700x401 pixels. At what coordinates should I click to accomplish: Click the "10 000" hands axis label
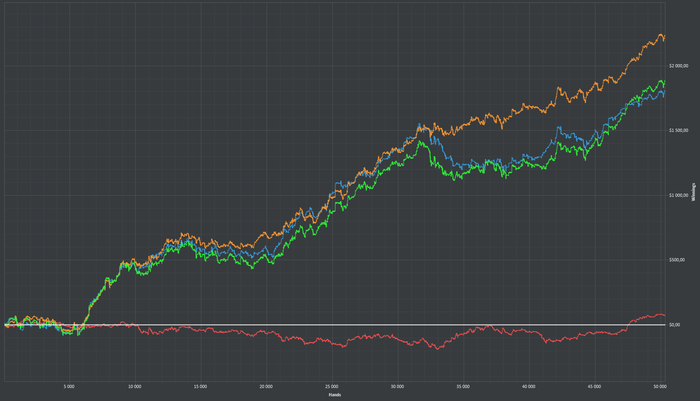[134, 387]
